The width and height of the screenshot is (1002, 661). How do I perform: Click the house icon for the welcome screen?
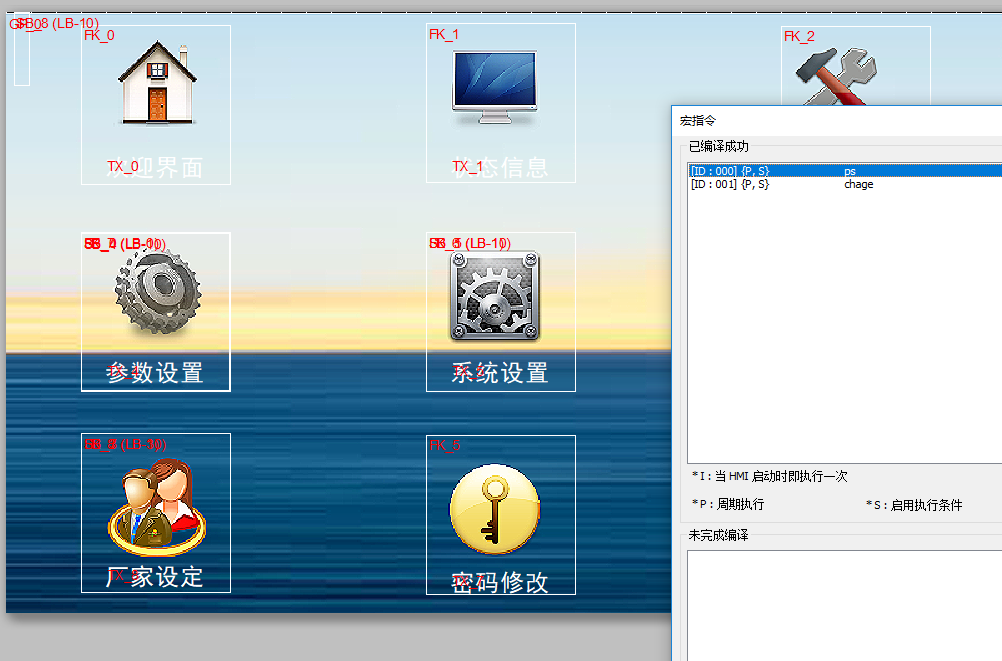pos(156,82)
